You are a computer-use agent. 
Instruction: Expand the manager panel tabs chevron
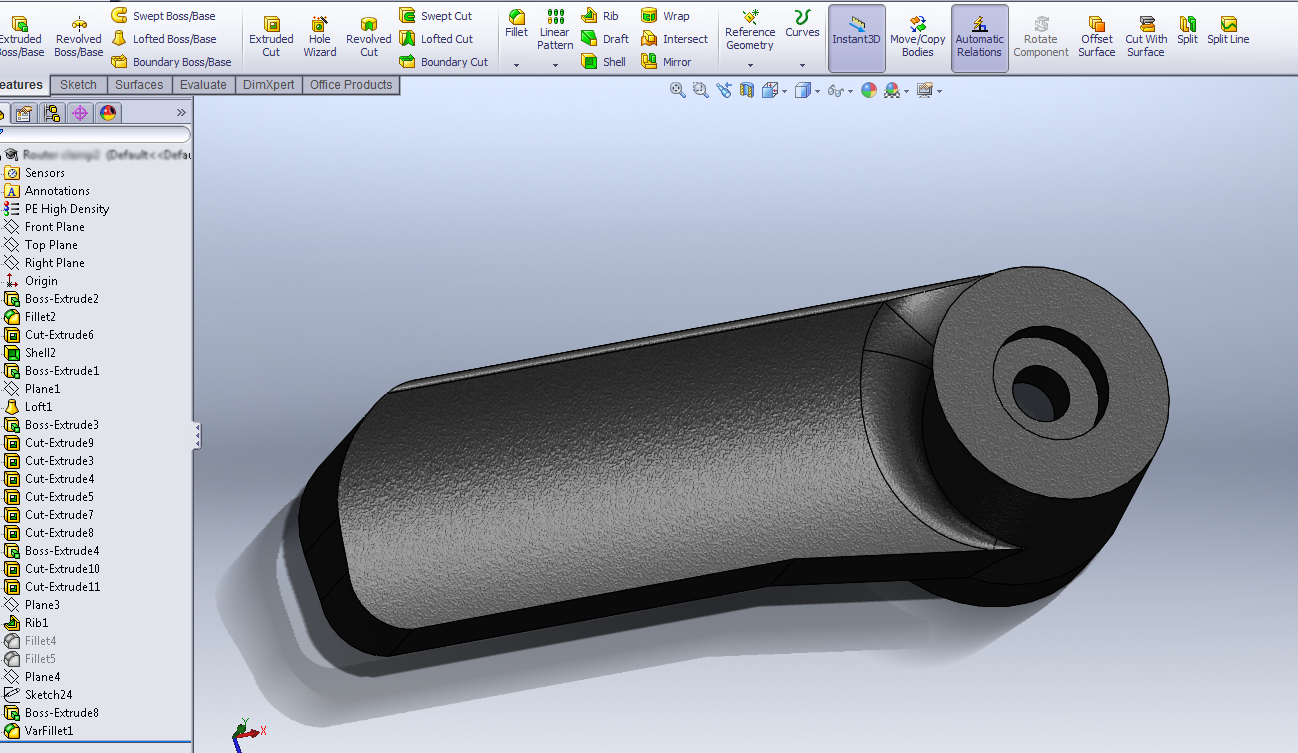coord(181,113)
